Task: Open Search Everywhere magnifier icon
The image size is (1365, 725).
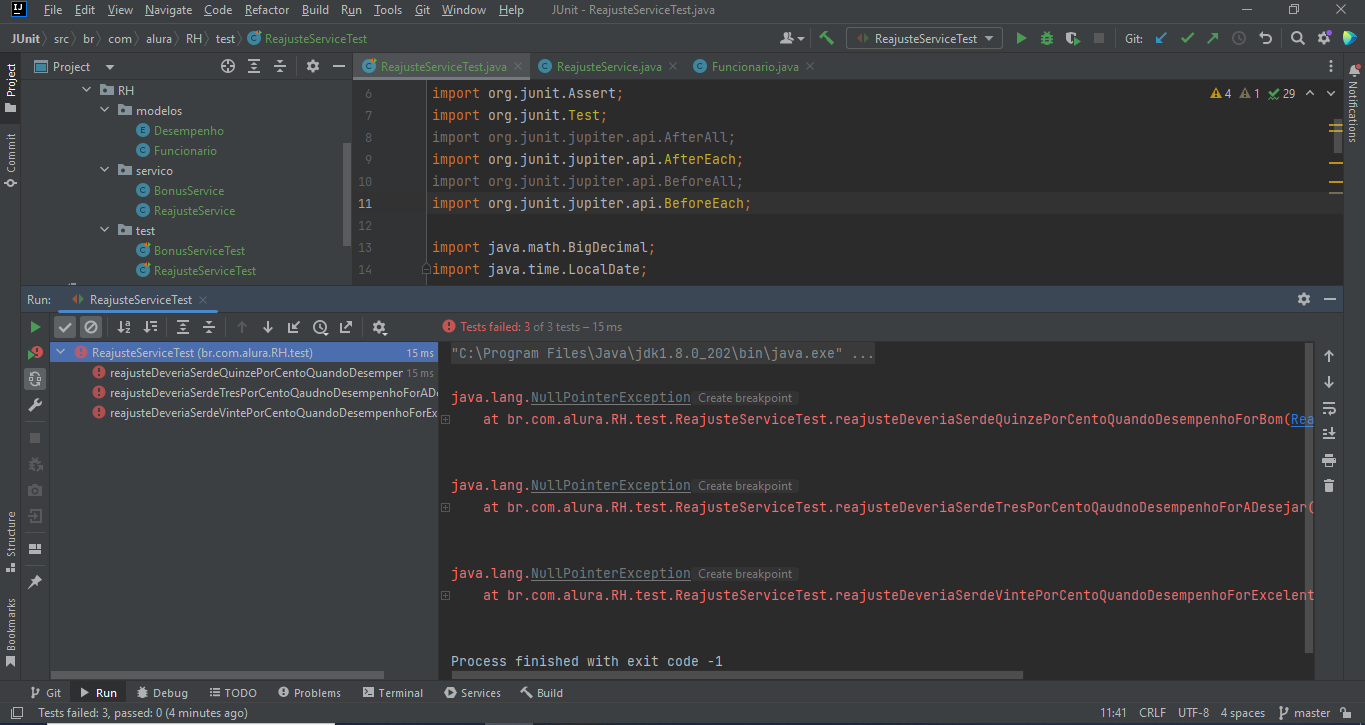Action: click(x=1297, y=38)
